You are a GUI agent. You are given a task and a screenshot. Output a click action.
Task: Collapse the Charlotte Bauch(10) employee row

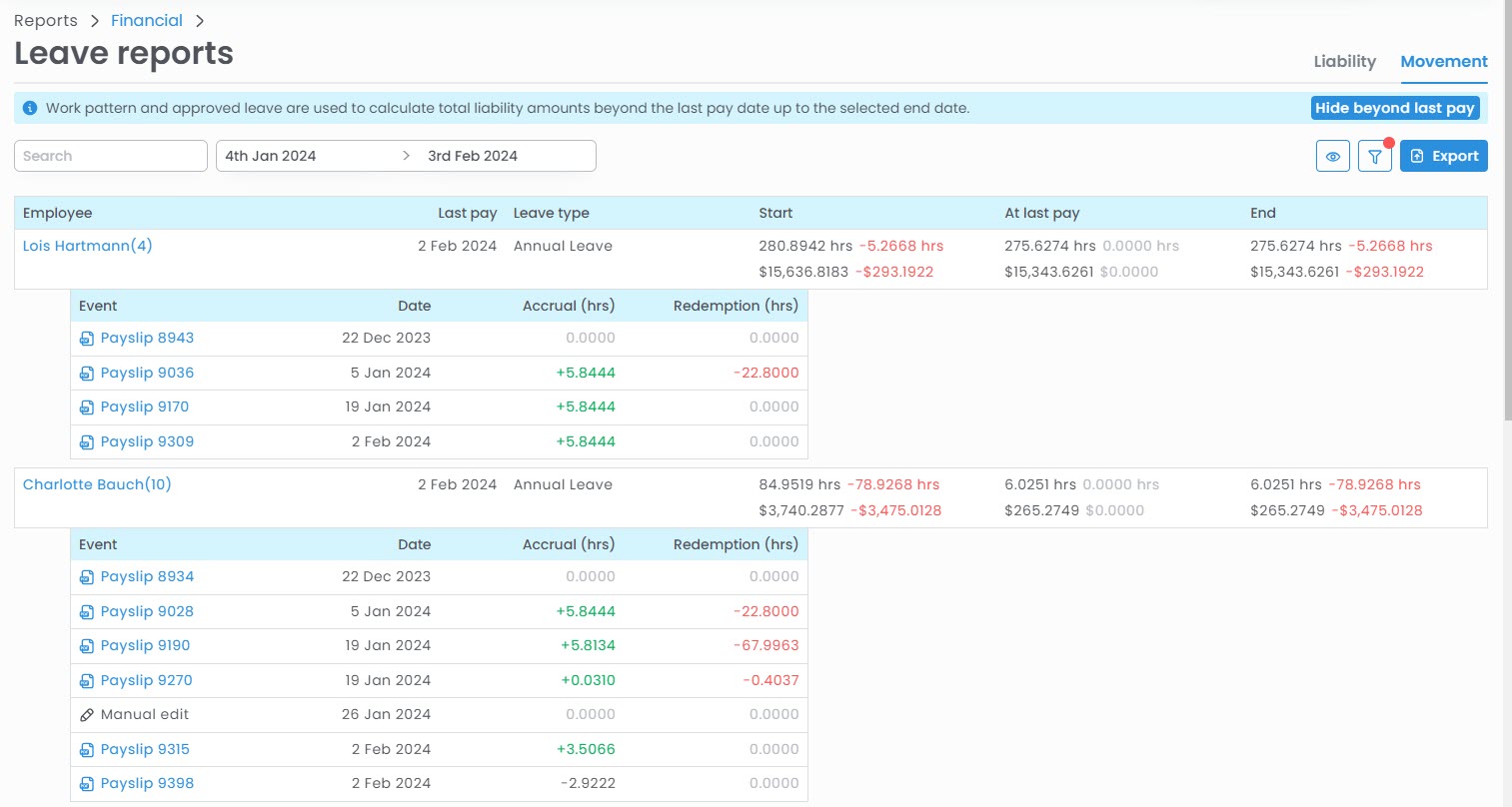[x=97, y=484]
